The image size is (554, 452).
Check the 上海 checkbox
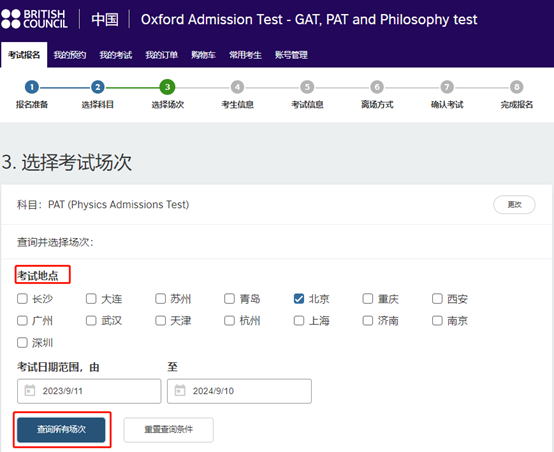[x=299, y=321]
